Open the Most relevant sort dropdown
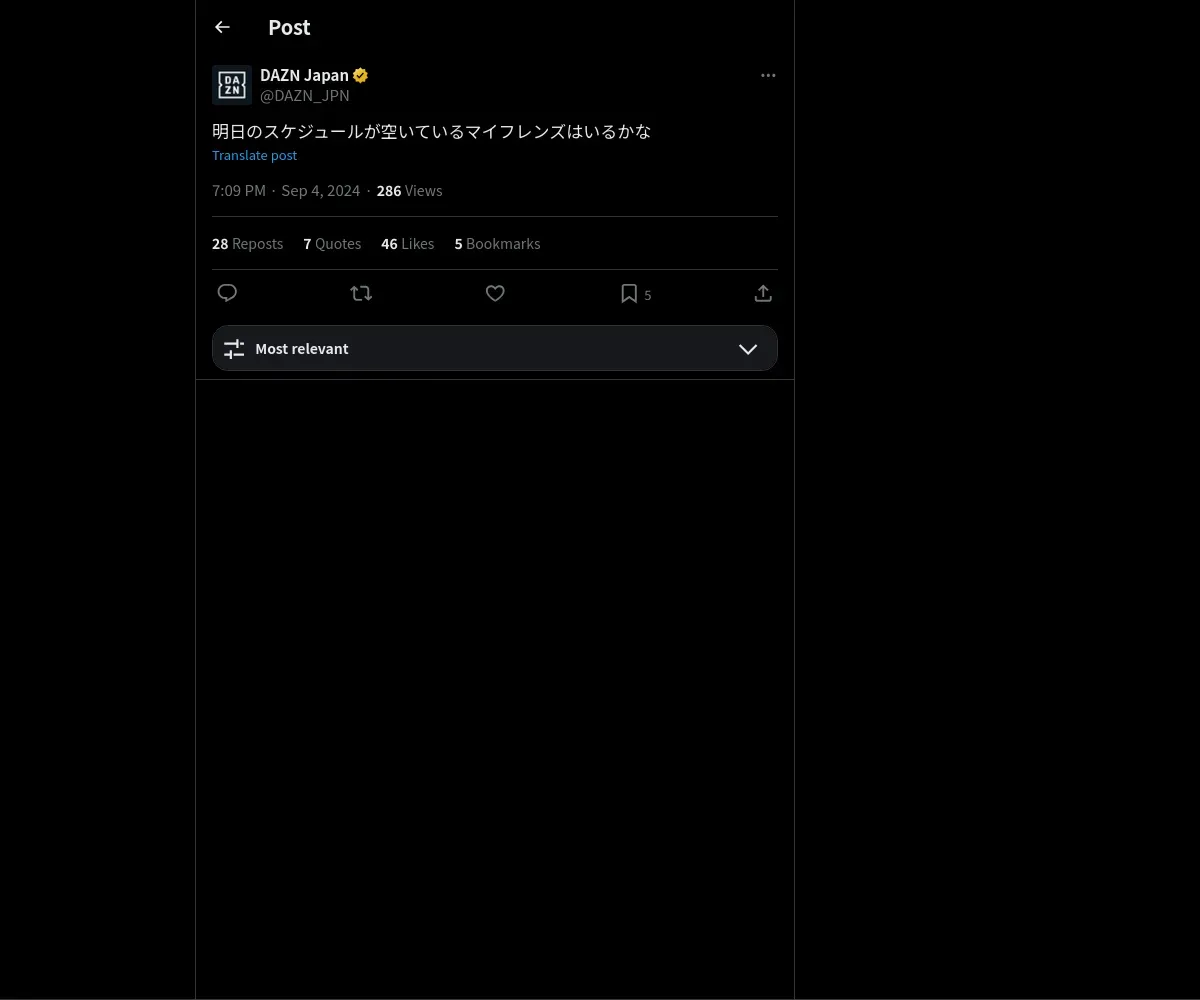Image resolution: width=1200 pixels, height=1000 pixels. pyautogui.click(x=495, y=348)
